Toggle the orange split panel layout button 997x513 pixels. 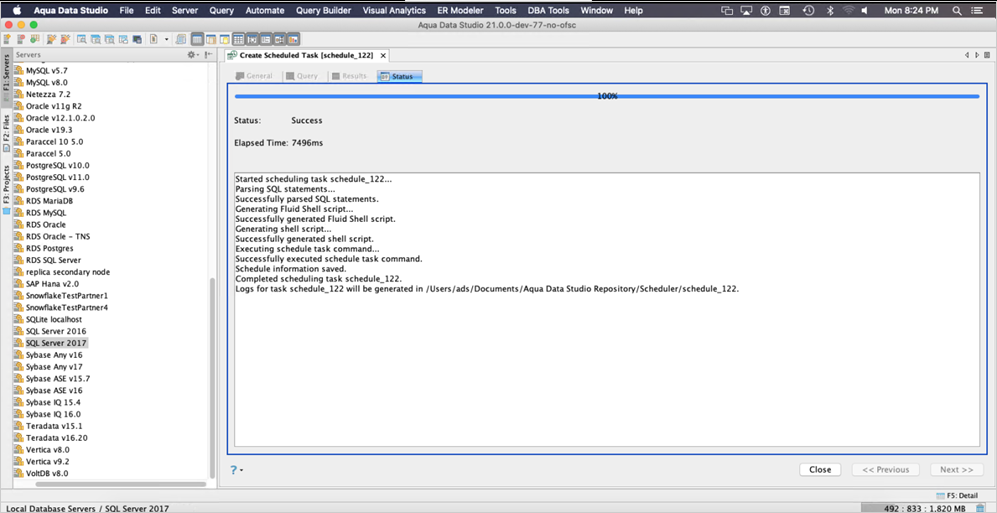click(x=211, y=39)
